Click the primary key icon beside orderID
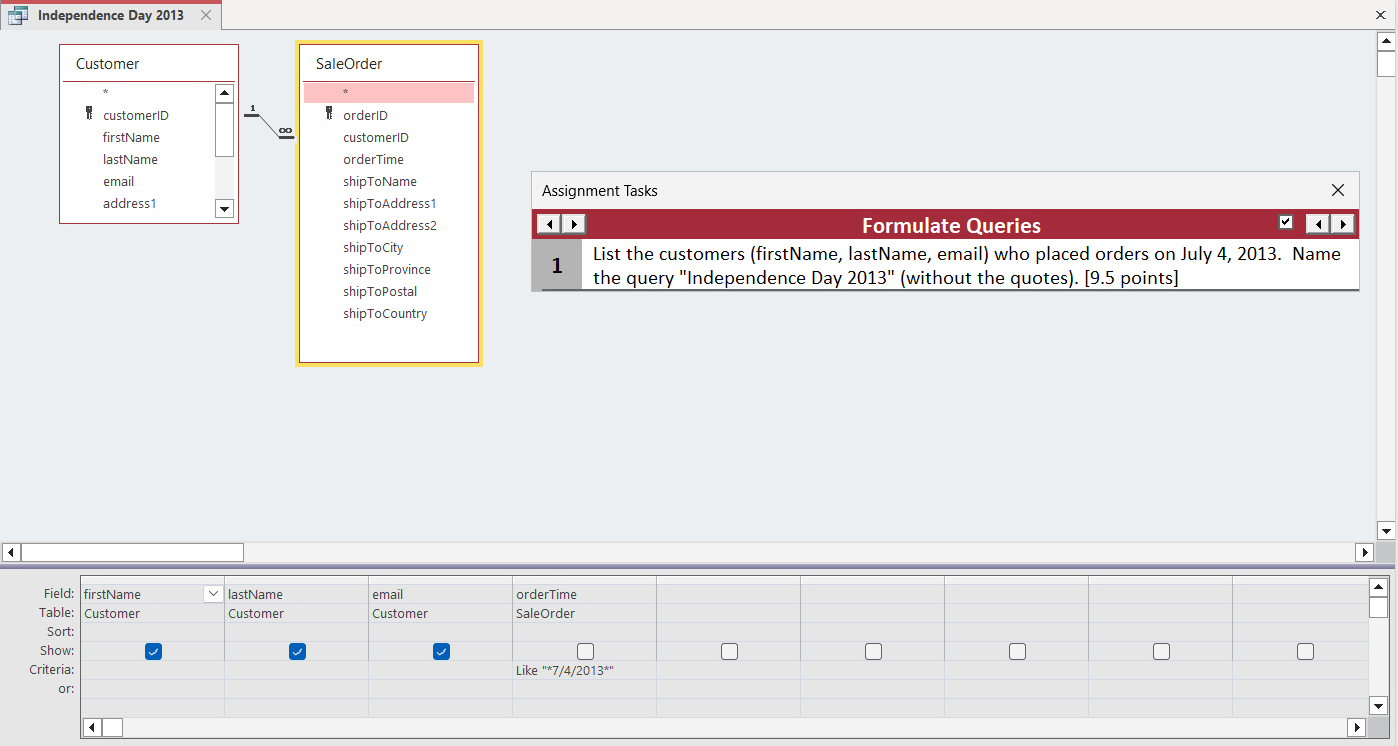Viewport: 1398px width, 746px height. [x=329, y=115]
